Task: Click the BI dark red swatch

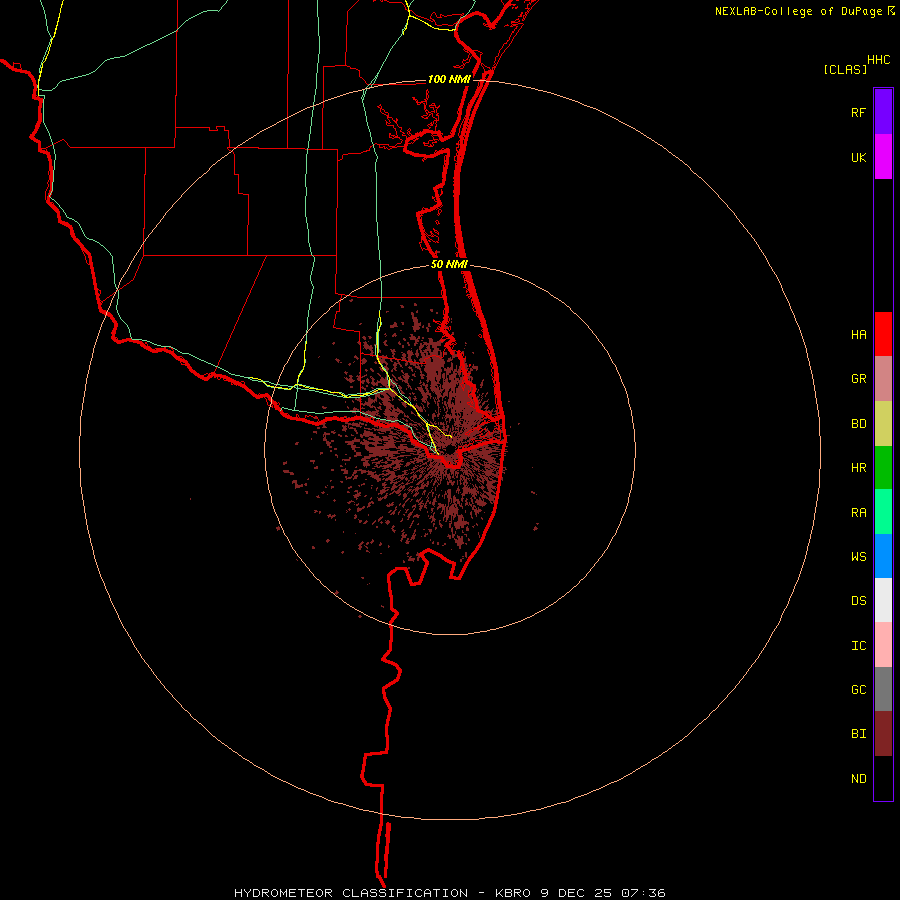Action: (x=883, y=734)
